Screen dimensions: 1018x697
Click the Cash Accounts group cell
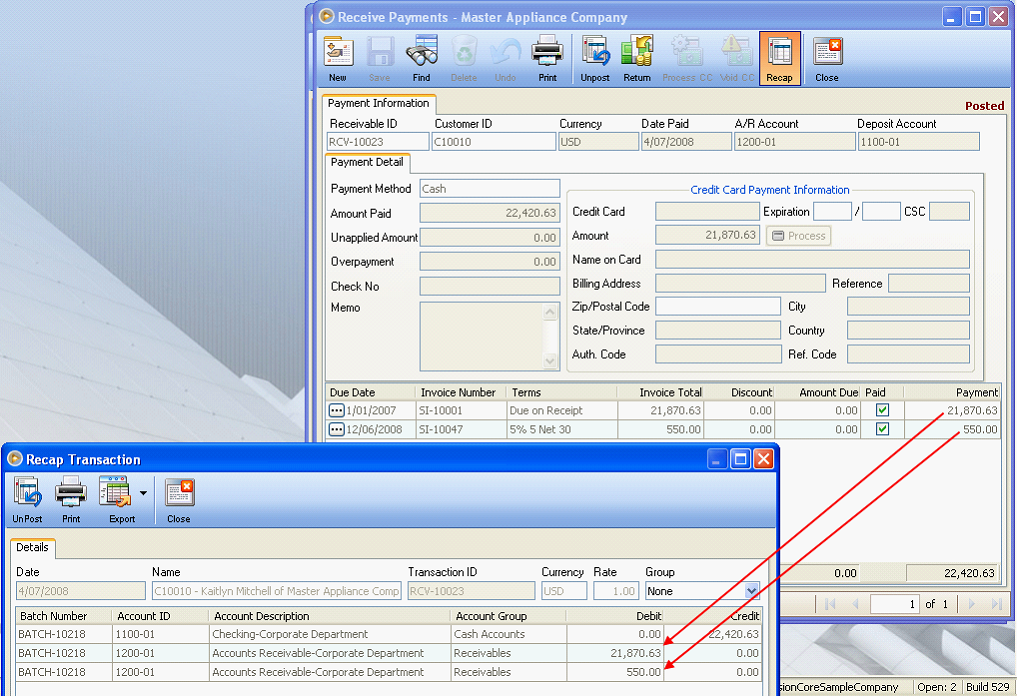tap(508, 634)
